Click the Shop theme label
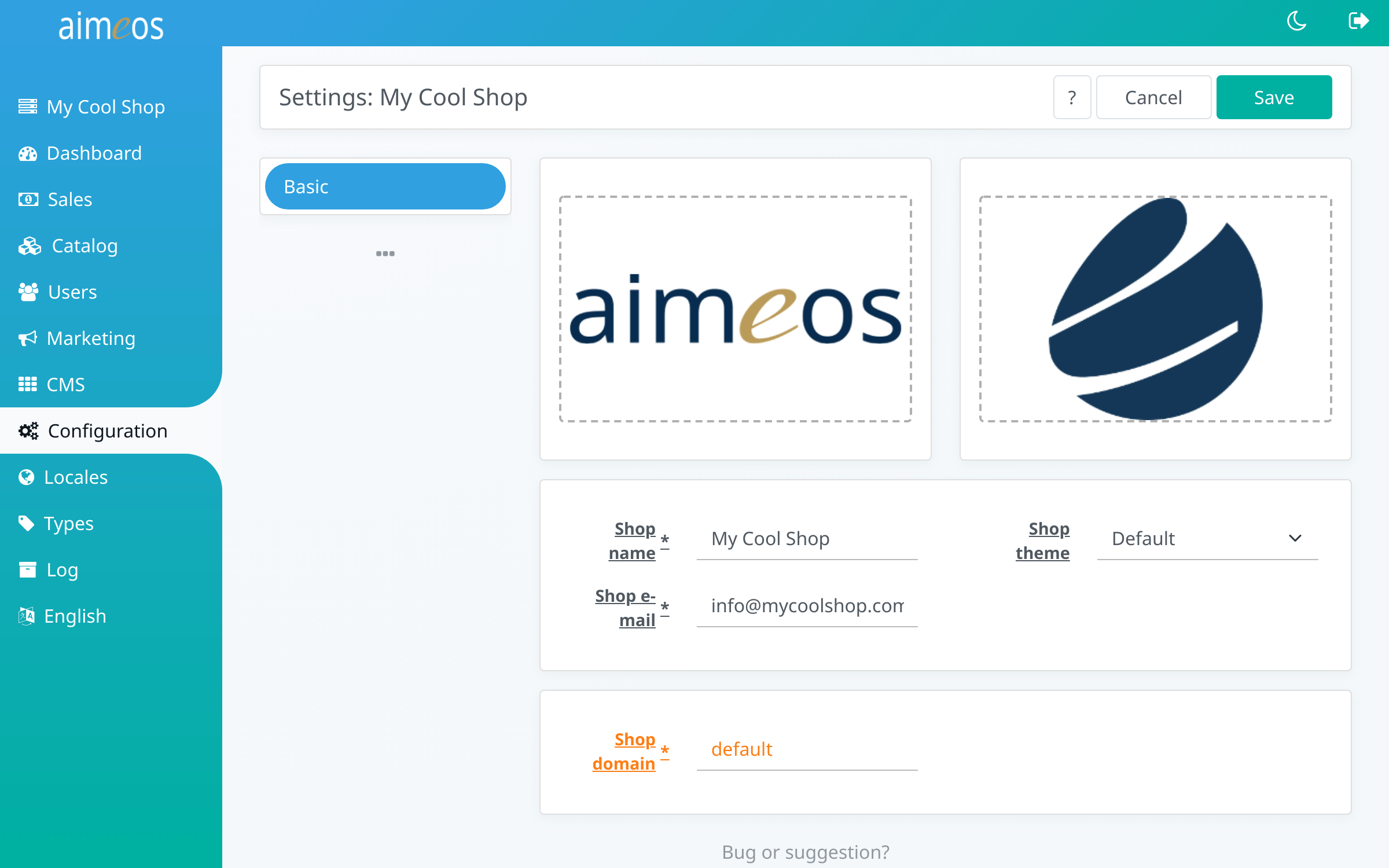 1043,540
